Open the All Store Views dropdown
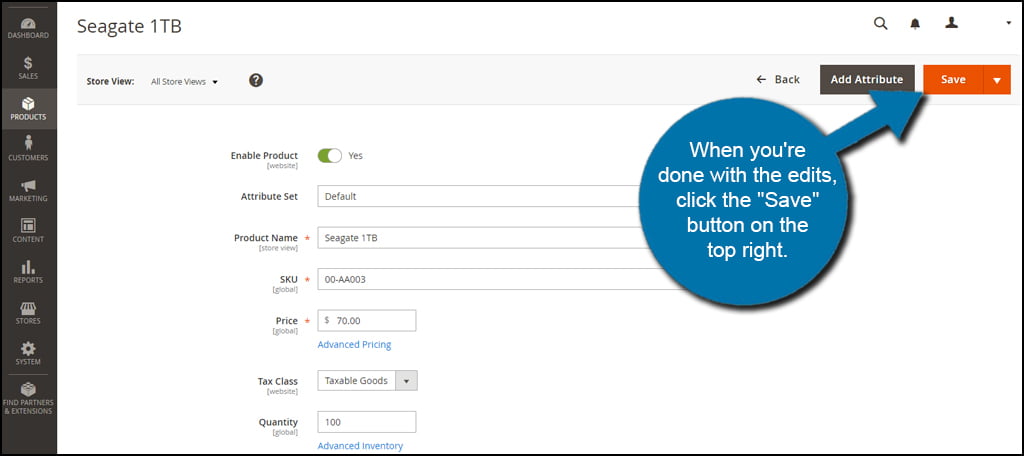Image resolution: width=1024 pixels, height=456 pixels. click(x=184, y=82)
